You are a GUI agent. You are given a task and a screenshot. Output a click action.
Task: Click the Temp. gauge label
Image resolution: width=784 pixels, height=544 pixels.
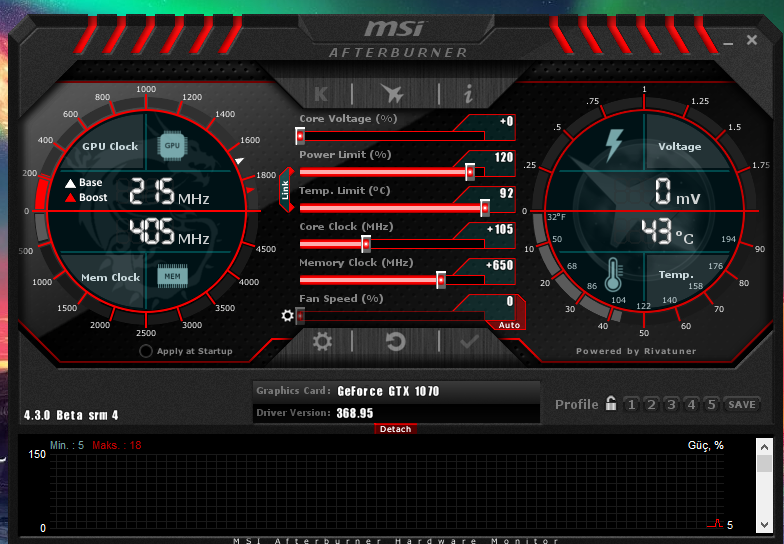(x=676, y=275)
